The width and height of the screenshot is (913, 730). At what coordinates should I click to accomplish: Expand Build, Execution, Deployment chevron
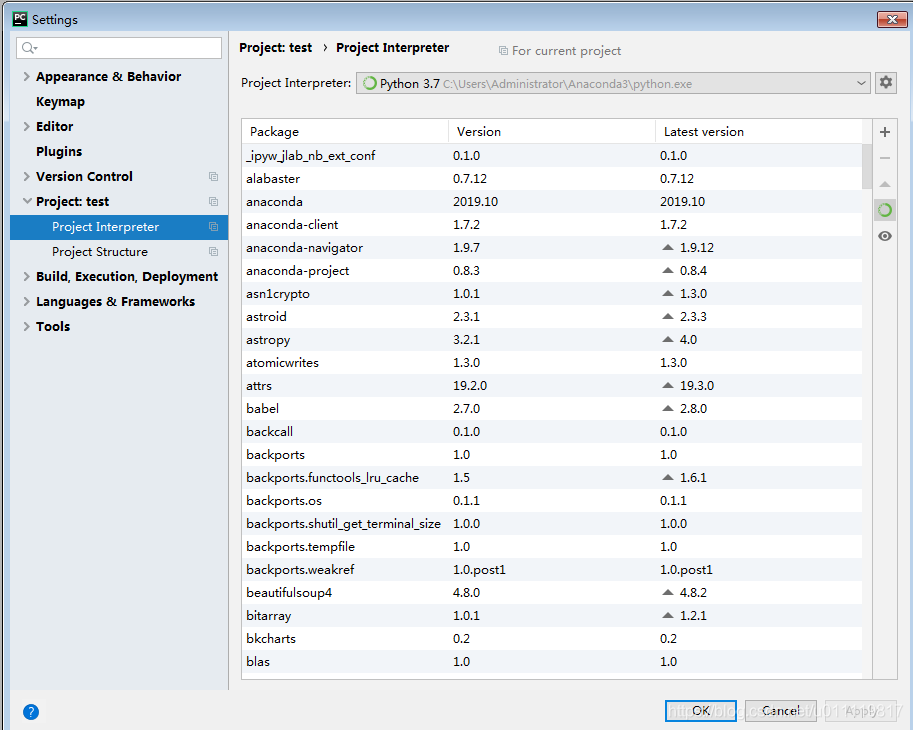pyautogui.click(x=26, y=277)
